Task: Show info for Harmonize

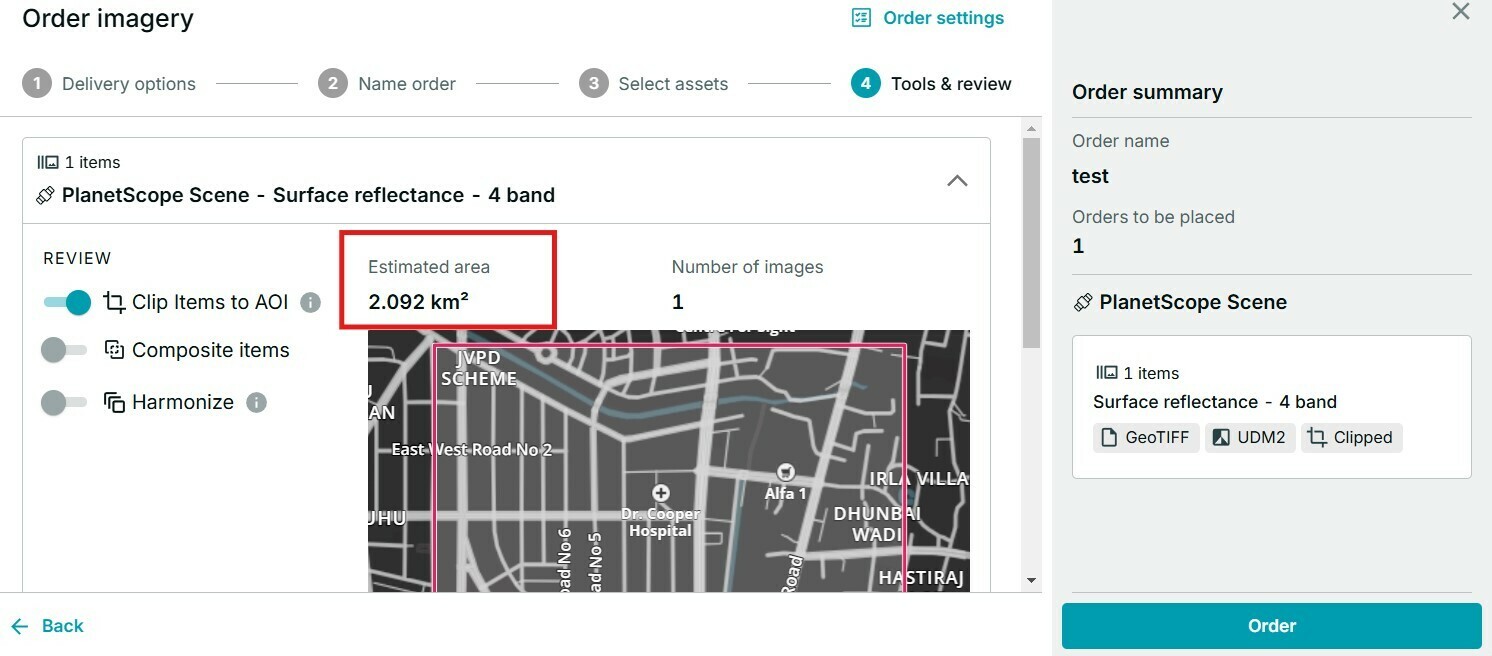Action: pyautogui.click(x=256, y=402)
